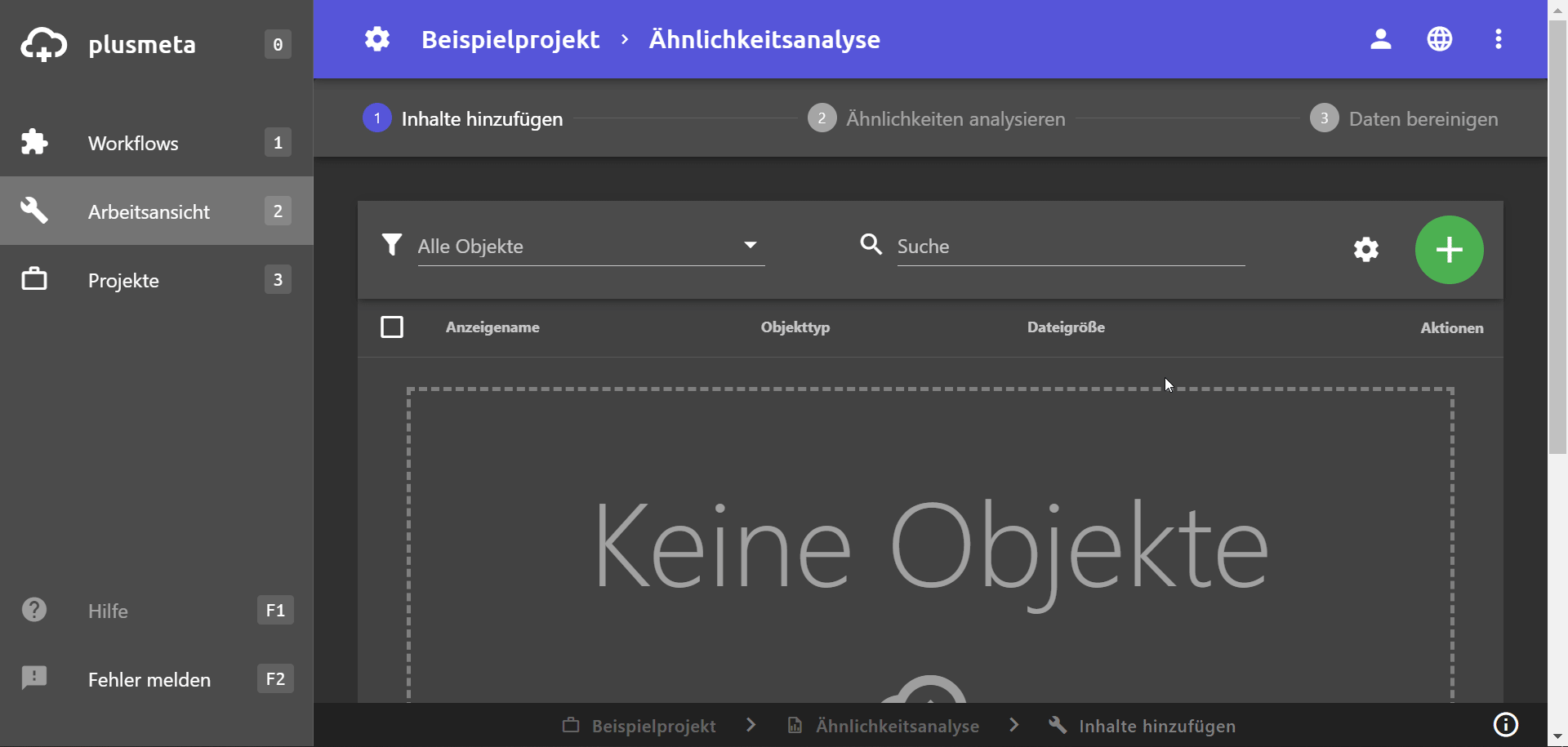Click the filter funnel icon
The width and height of the screenshot is (1568, 747).
(392, 244)
